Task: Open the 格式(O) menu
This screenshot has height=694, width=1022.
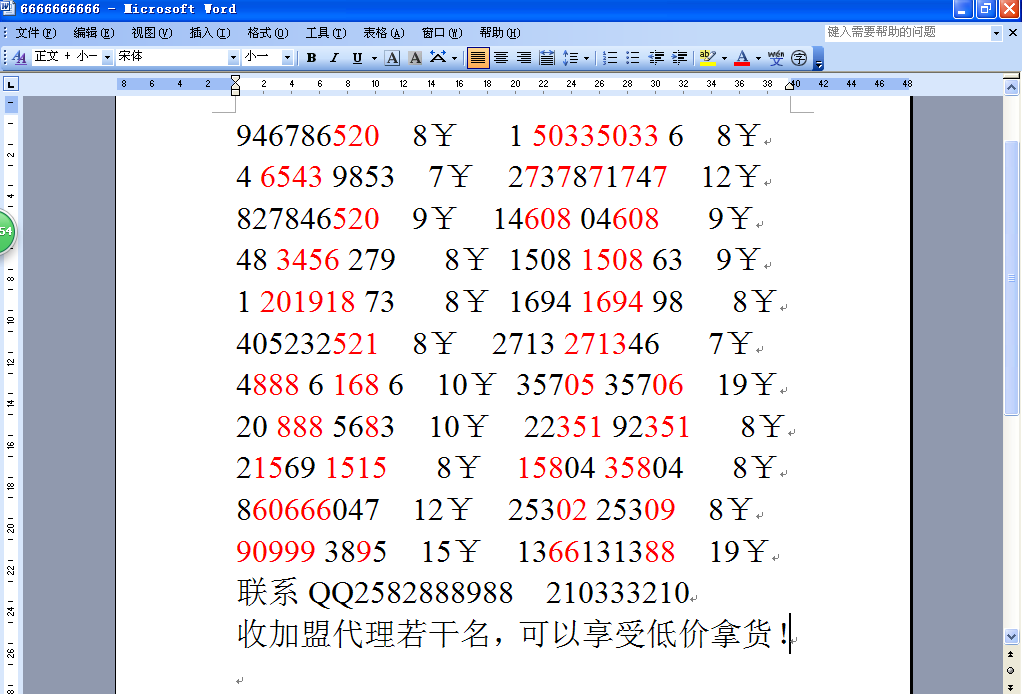Action: (x=268, y=33)
